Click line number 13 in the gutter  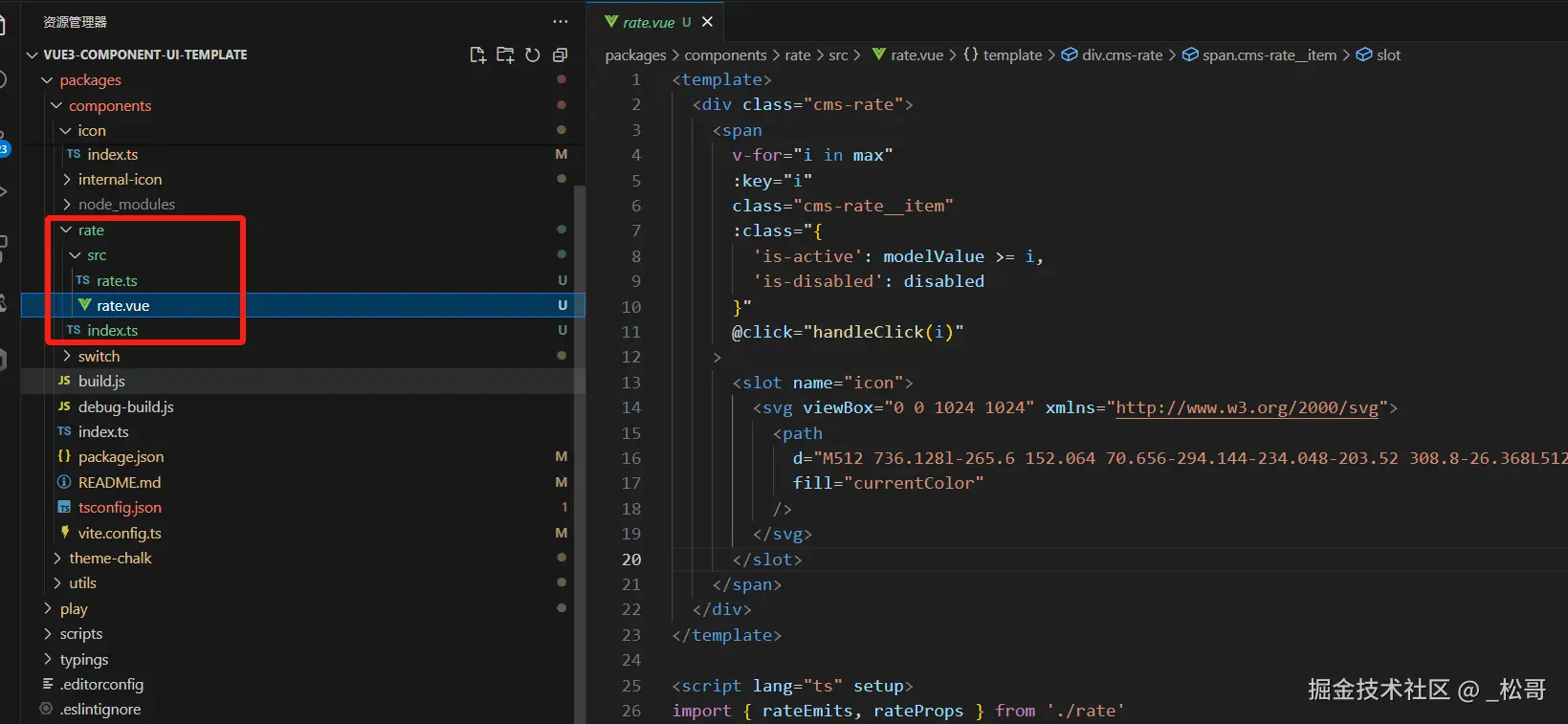coord(631,383)
